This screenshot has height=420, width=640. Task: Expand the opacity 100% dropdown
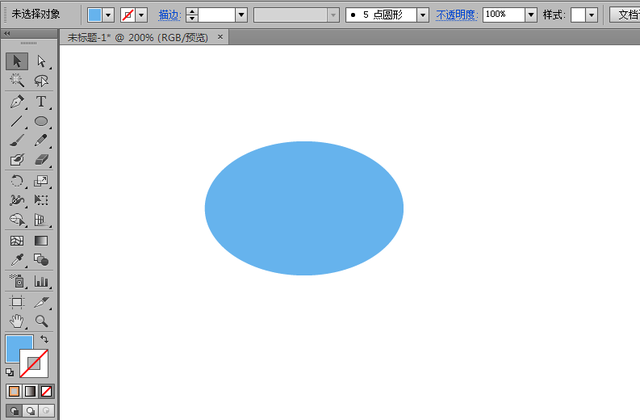531,15
